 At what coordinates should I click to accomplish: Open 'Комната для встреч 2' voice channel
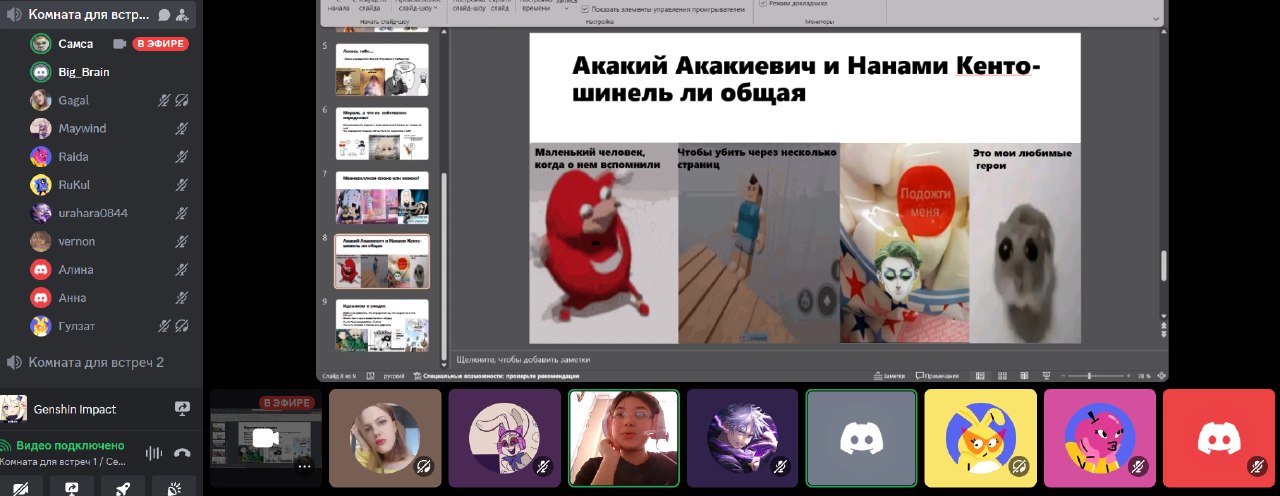(95, 362)
